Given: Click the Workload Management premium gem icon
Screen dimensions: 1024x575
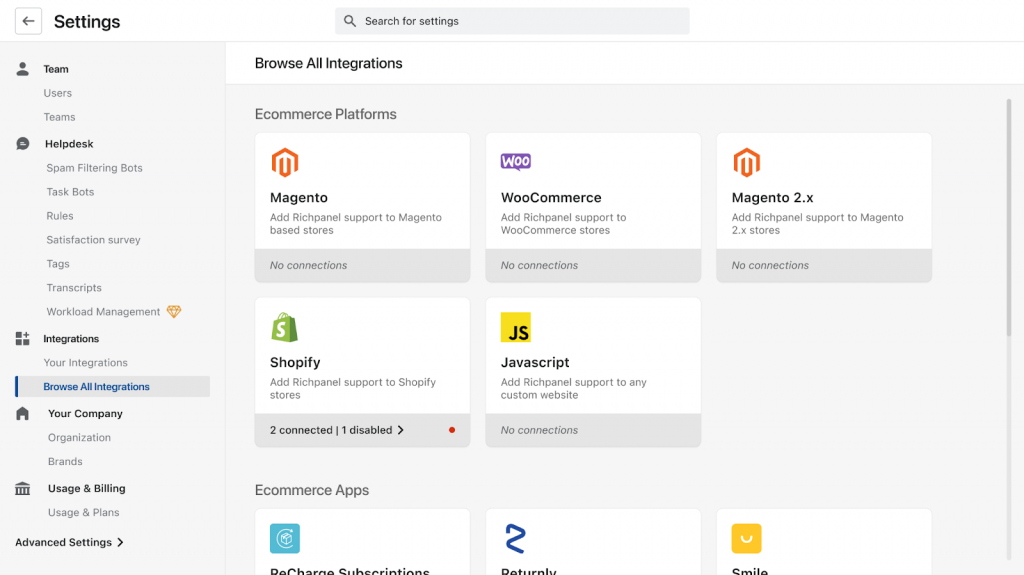Looking at the screenshot, I should pos(174,312).
